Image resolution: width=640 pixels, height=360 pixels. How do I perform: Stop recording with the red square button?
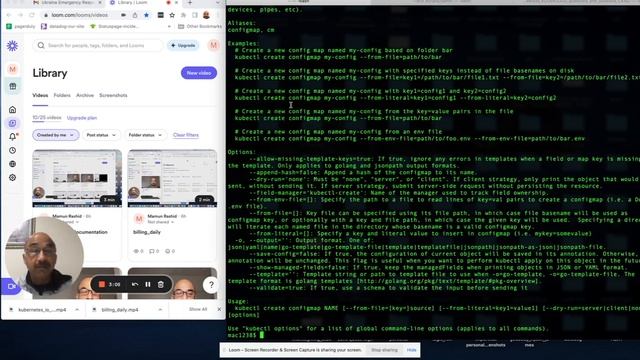(x=102, y=284)
